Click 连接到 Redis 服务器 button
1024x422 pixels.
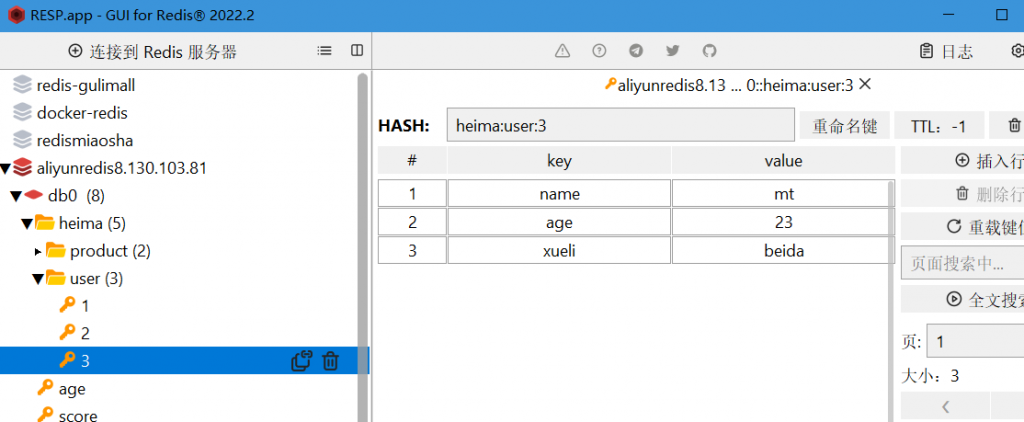point(152,51)
